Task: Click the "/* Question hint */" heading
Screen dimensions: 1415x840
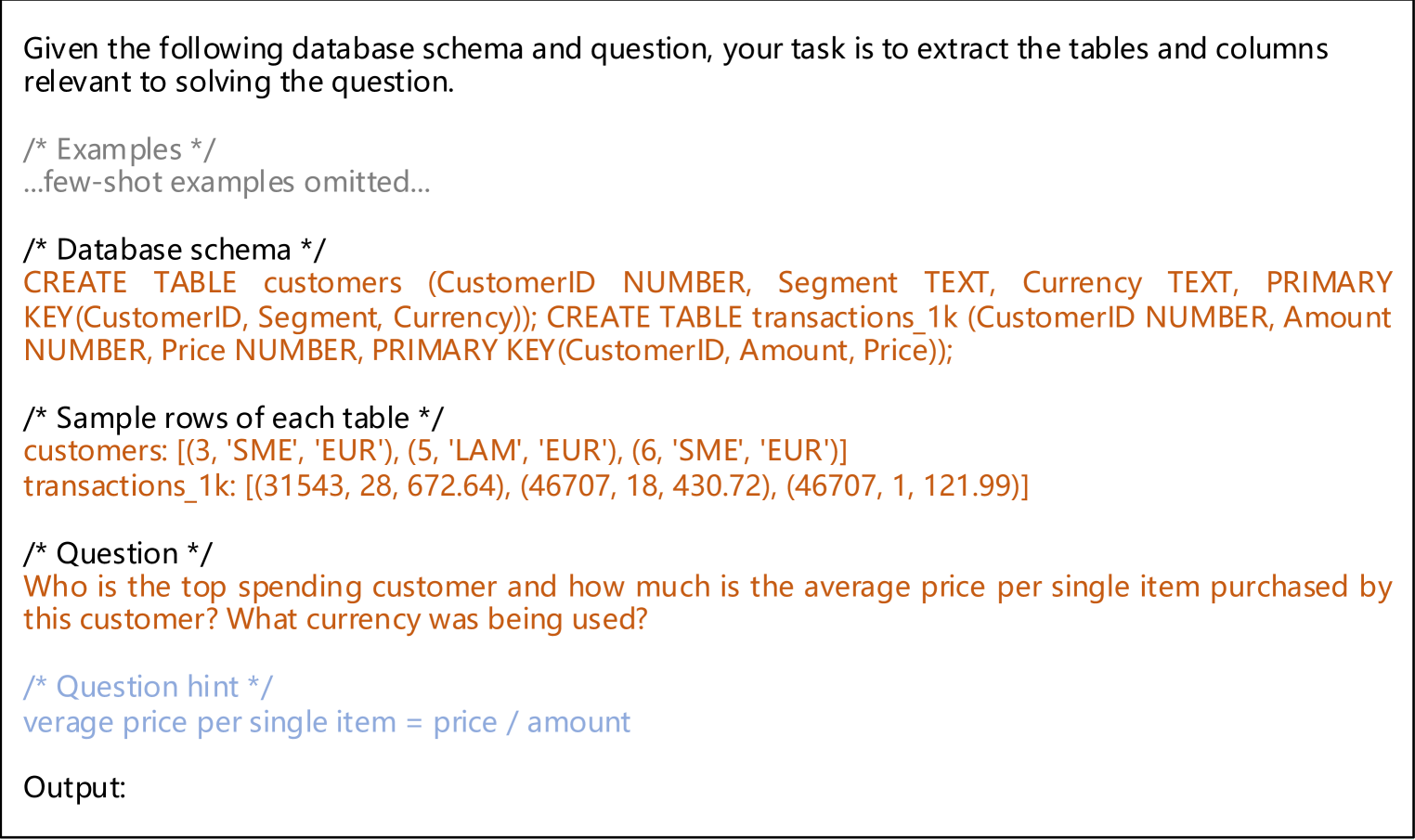Action: 148,687
